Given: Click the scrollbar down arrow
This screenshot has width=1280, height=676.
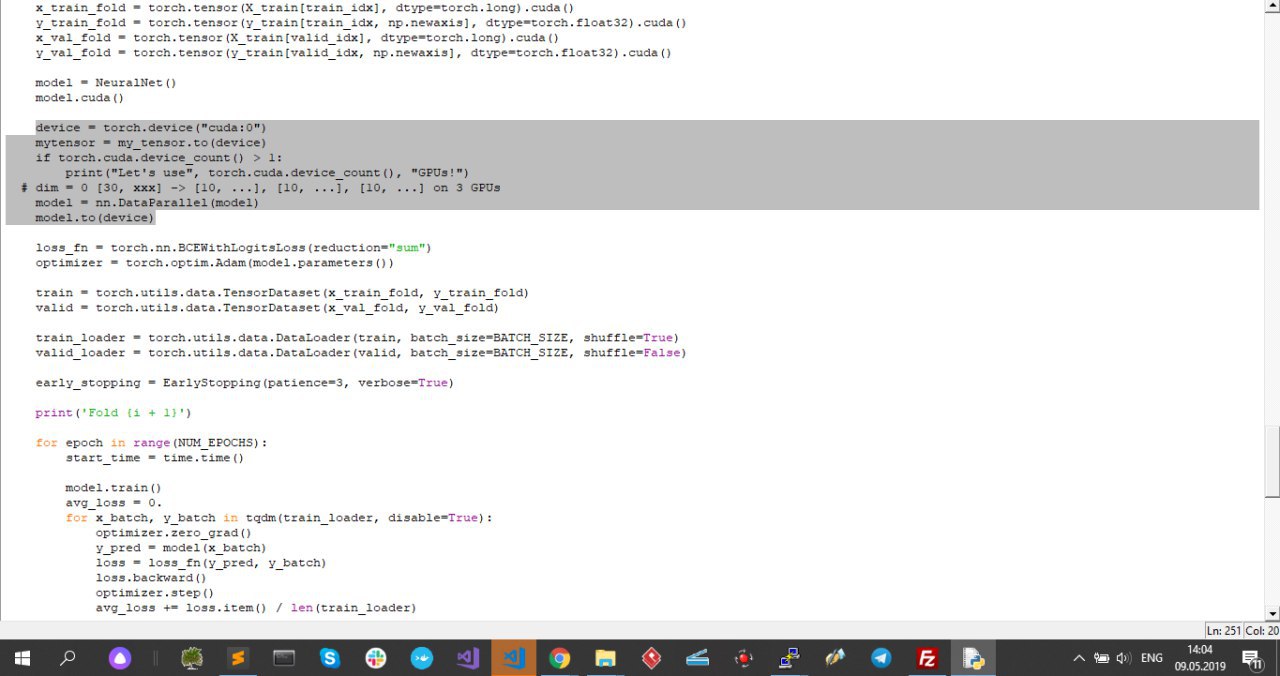Looking at the screenshot, I should [1272, 613].
